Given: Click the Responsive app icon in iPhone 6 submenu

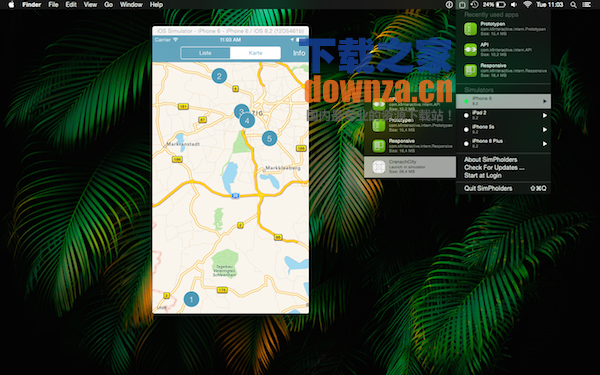Looking at the screenshot, I should (379, 146).
